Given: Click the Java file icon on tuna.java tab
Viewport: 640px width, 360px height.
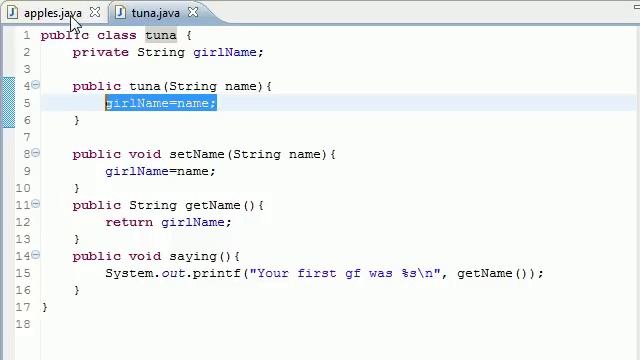Looking at the screenshot, I should click(120, 13).
